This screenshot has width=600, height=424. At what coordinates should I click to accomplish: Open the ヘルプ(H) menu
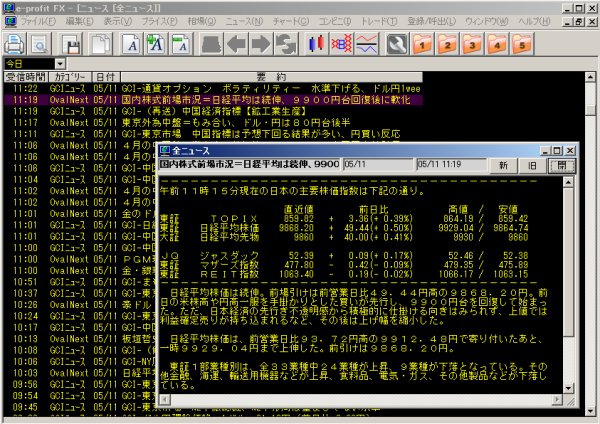(x=534, y=21)
